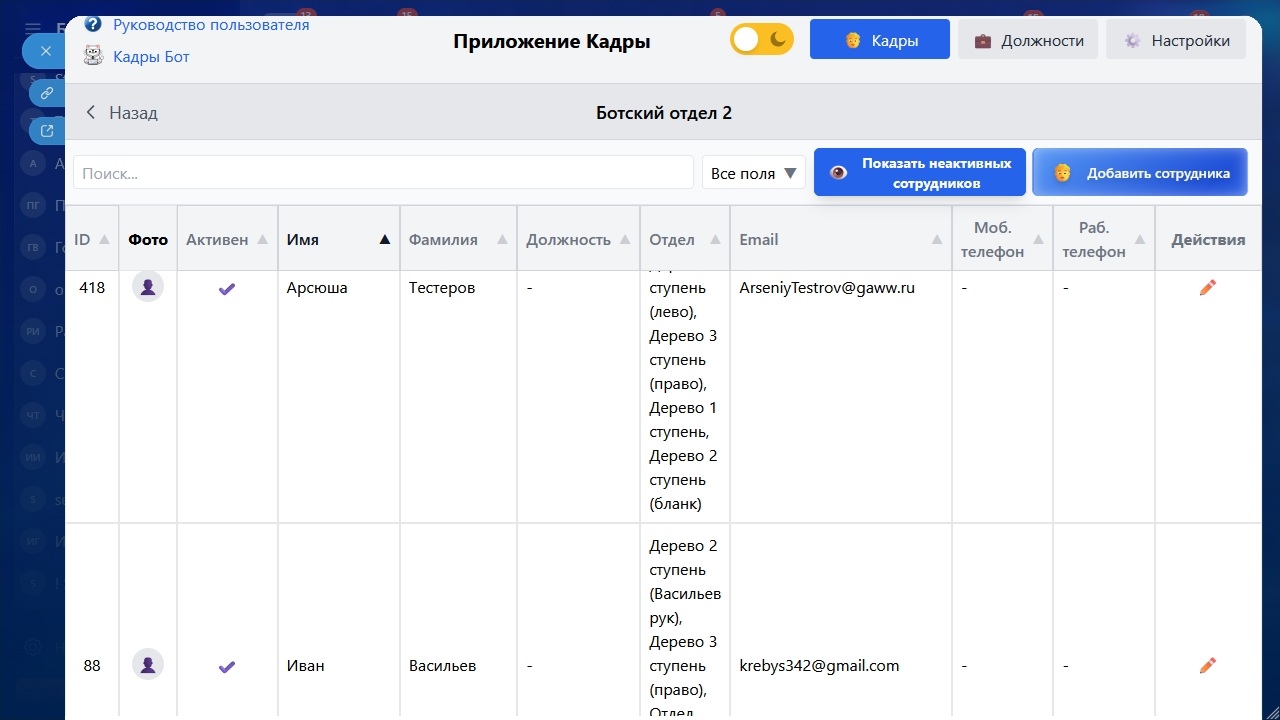Open the Все поля dropdown

(x=753, y=173)
